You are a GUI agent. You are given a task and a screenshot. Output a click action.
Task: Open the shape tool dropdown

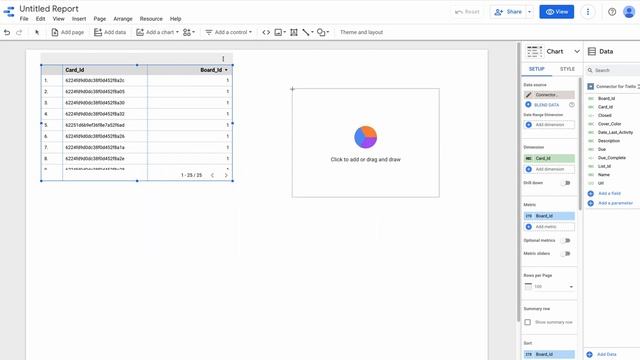click(x=323, y=32)
